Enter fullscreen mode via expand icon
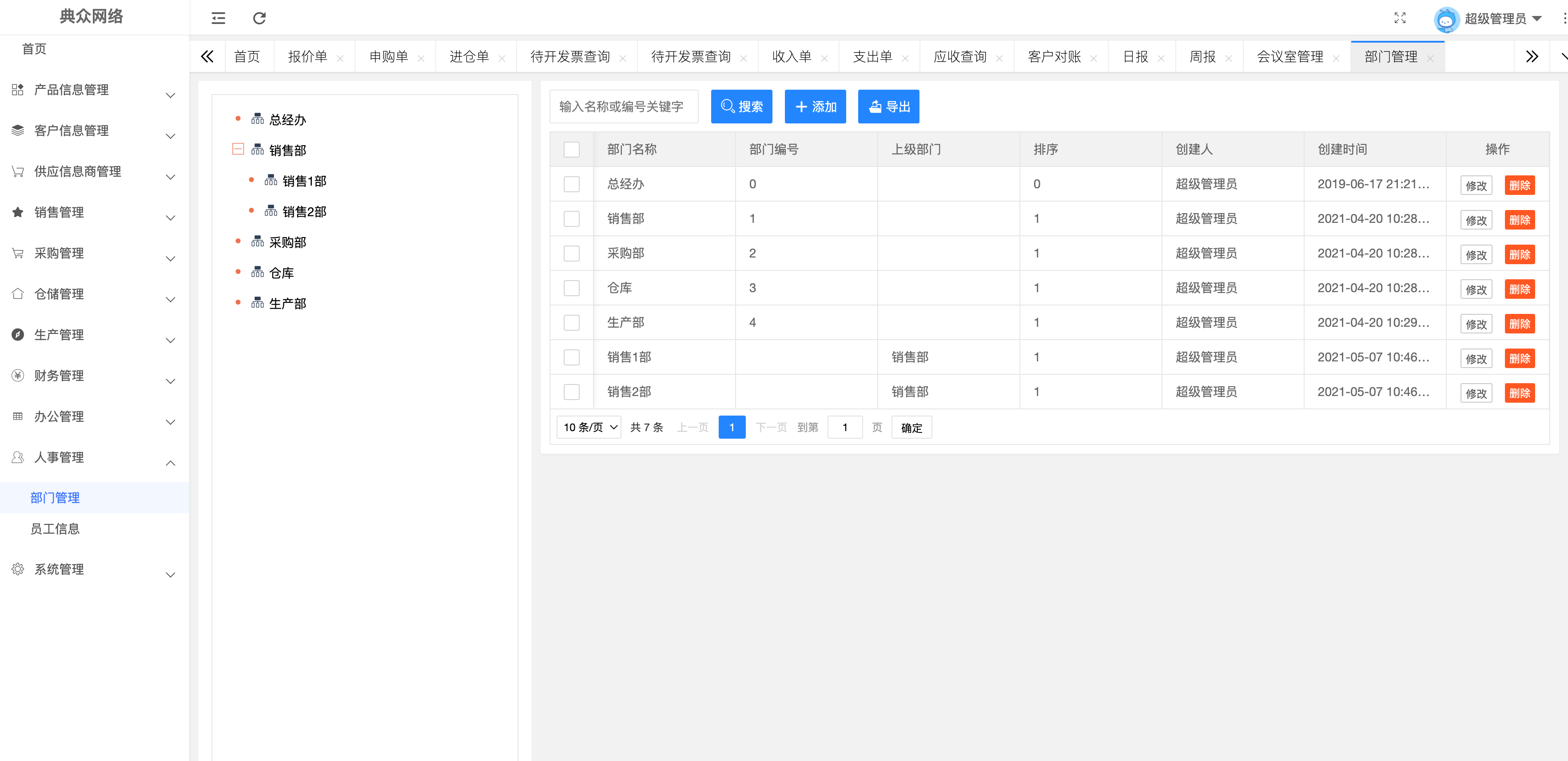This screenshot has width=1568, height=761. click(x=1400, y=18)
